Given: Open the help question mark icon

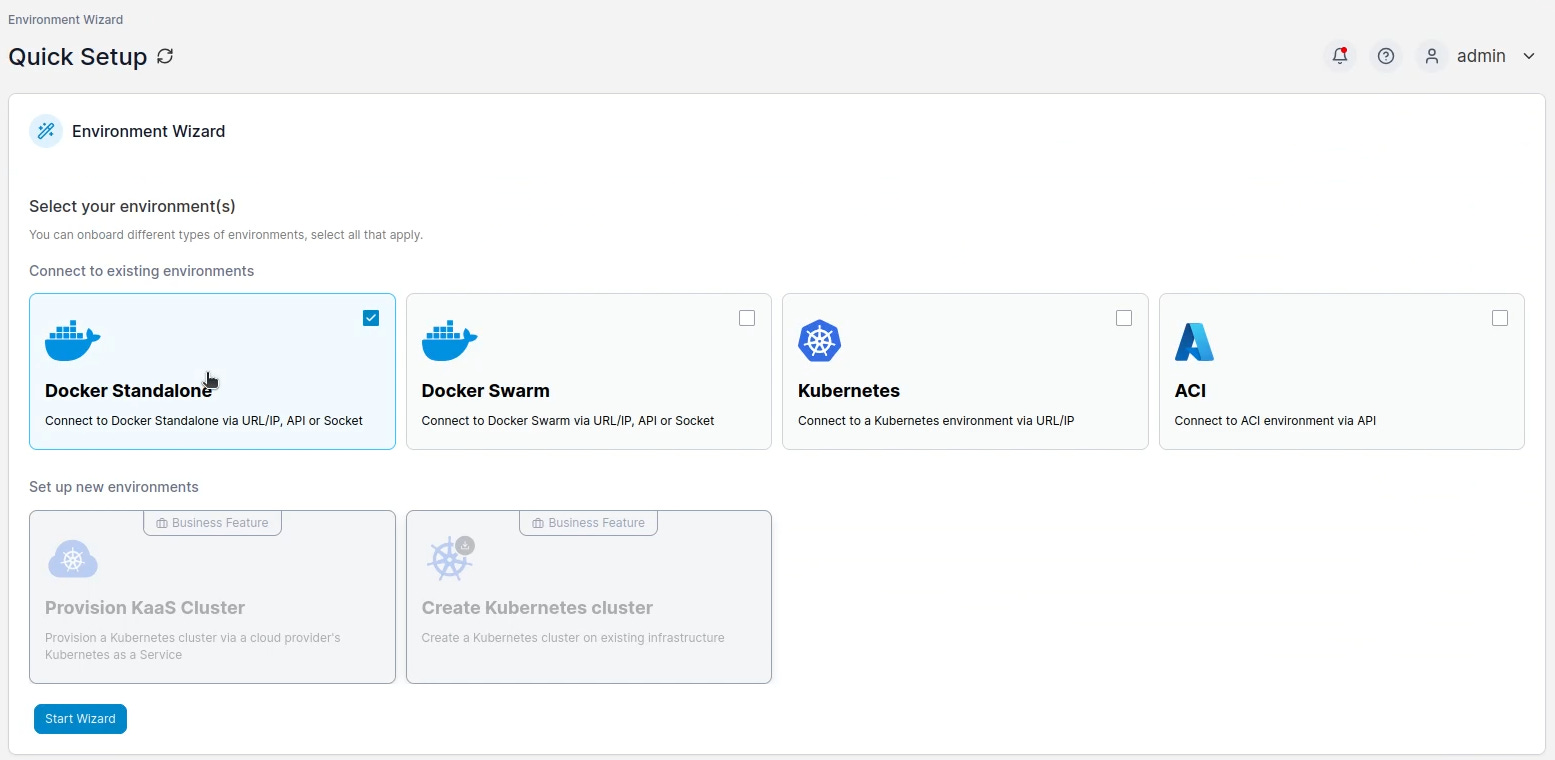Looking at the screenshot, I should 1386,56.
